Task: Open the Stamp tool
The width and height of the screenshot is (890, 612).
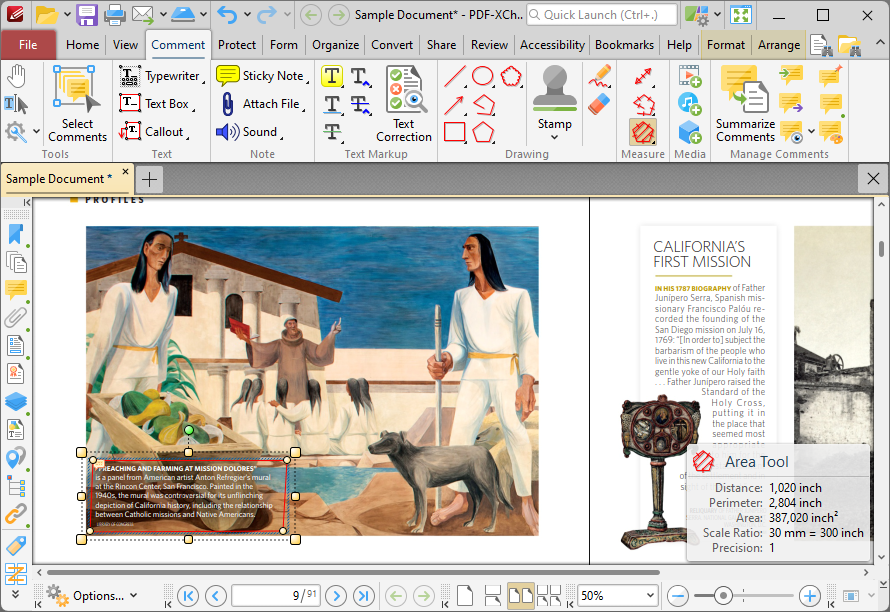Action: coord(555,97)
